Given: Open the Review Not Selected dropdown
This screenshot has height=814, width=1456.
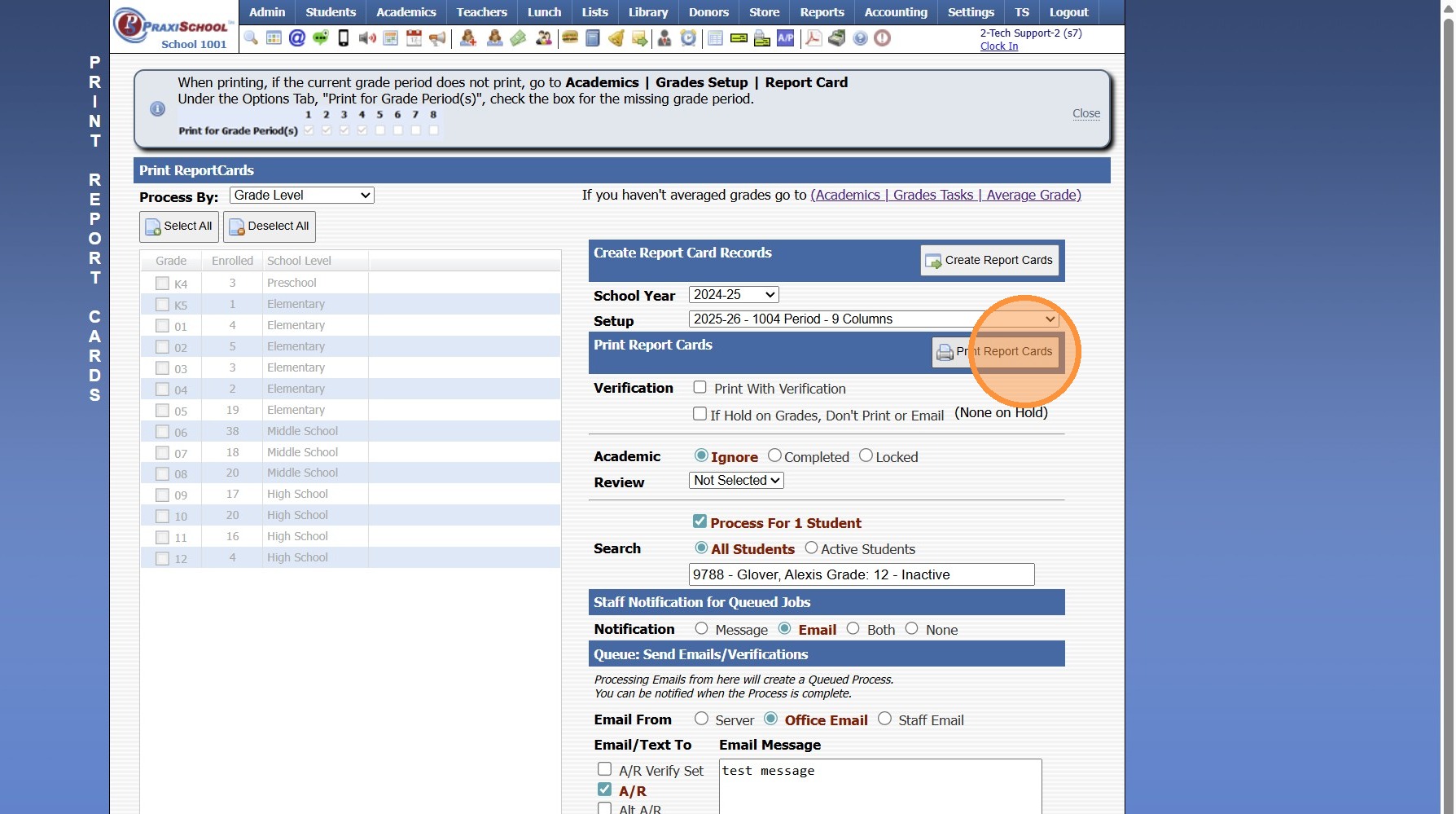Looking at the screenshot, I should coord(736,481).
